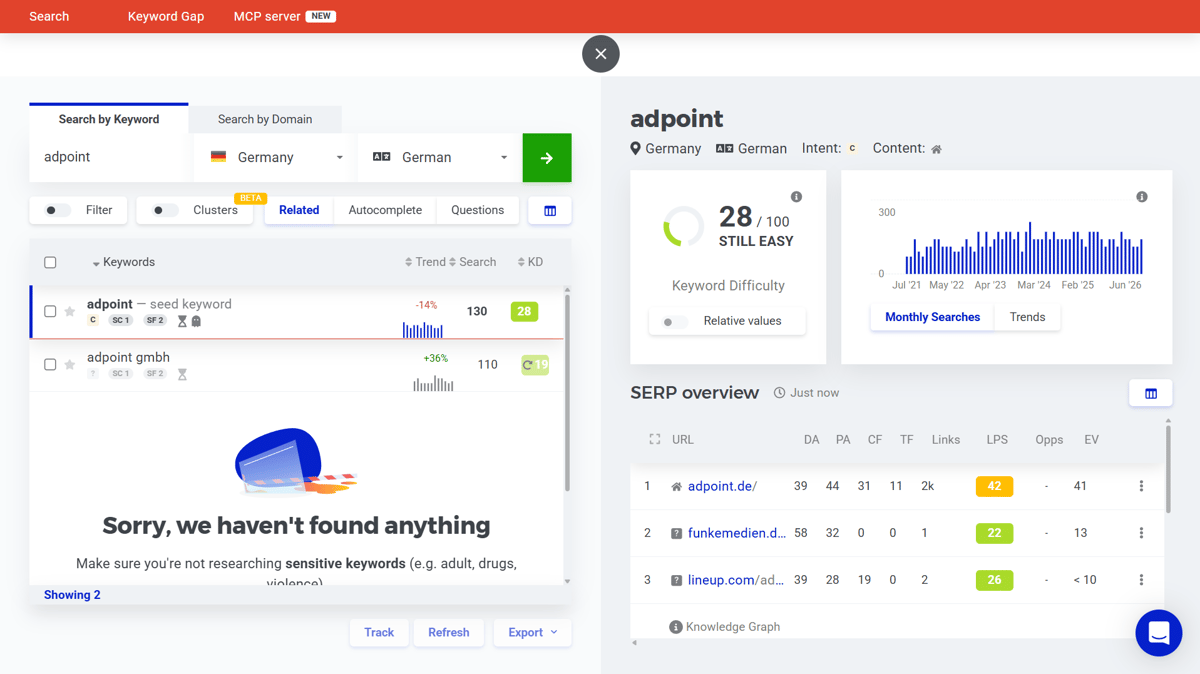The height and width of the screenshot is (674, 1200).
Task: Click the question intent badge under adpoint gmbh
Action: point(93,374)
